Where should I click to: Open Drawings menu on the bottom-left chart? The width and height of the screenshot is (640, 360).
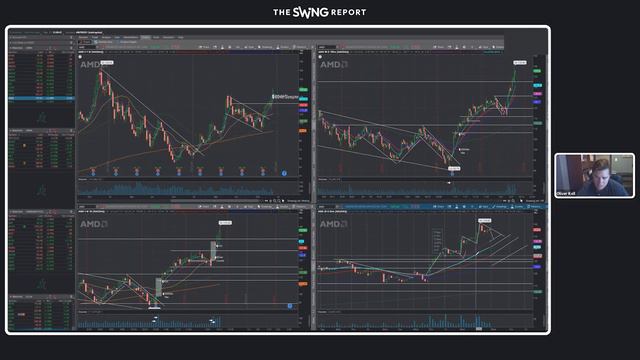266,207
